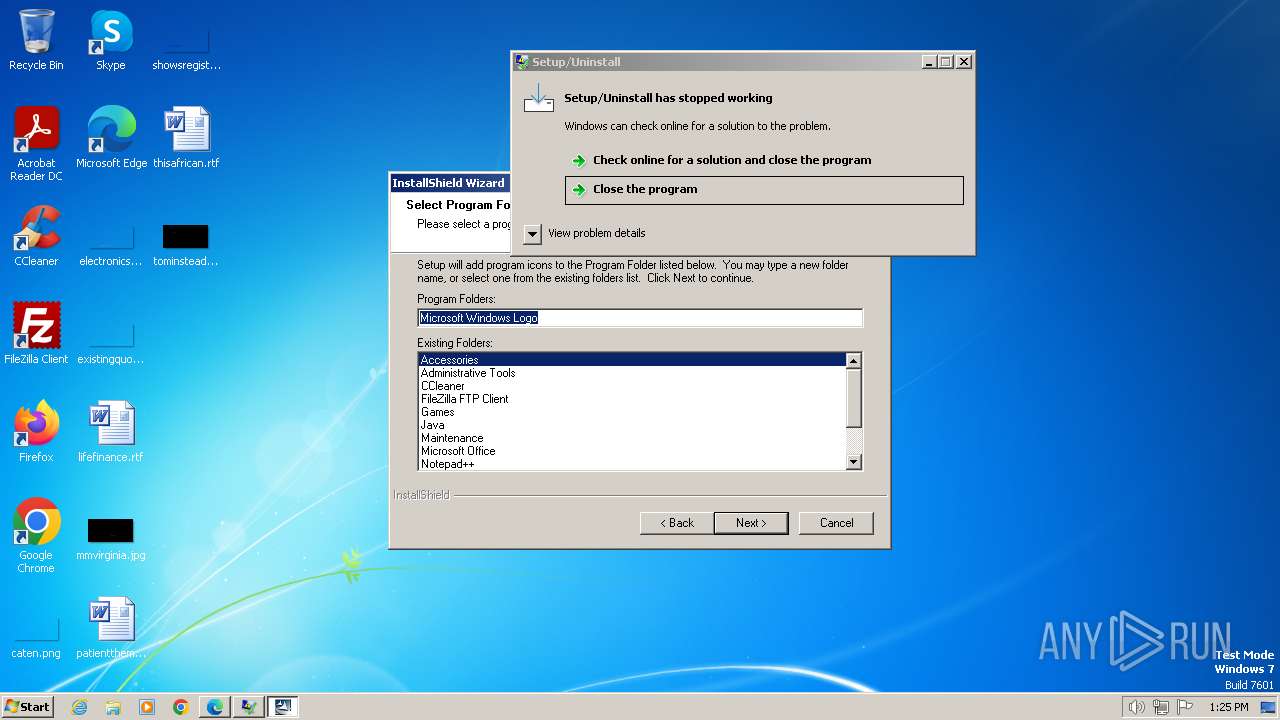Expand View problem details
1280x720 pixels.
point(532,233)
